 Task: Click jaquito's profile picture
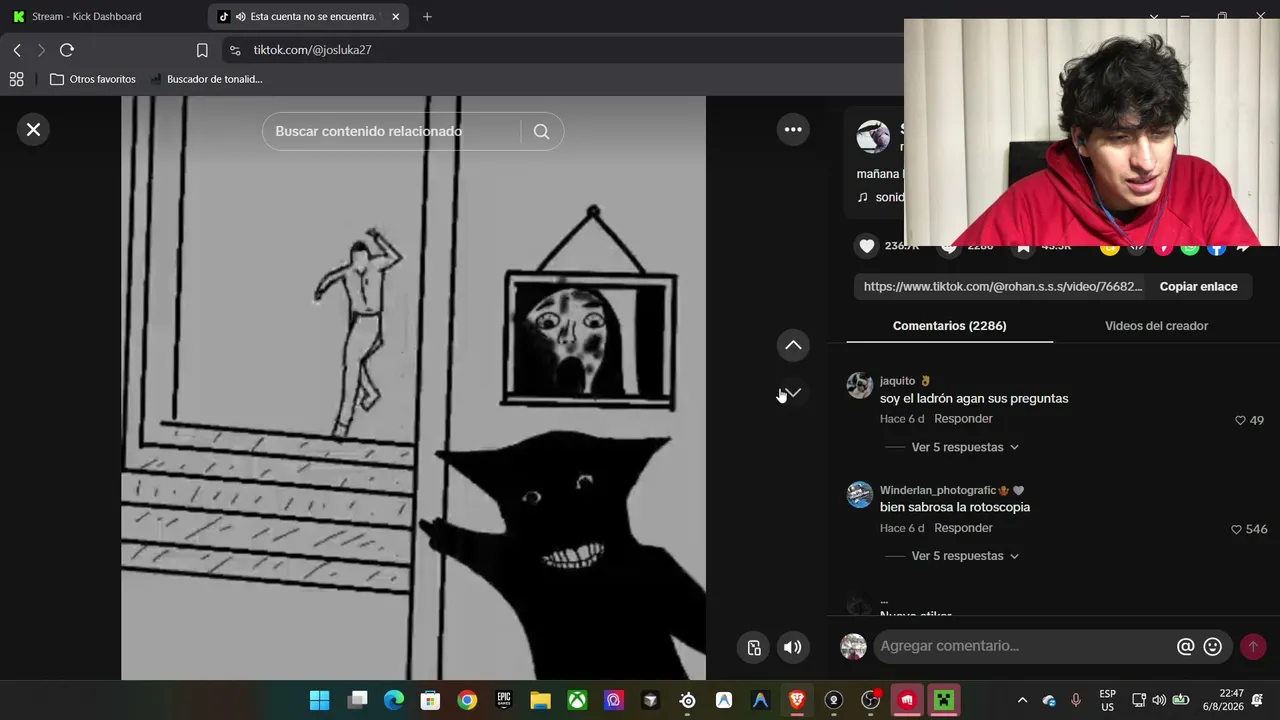pyautogui.click(x=860, y=386)
